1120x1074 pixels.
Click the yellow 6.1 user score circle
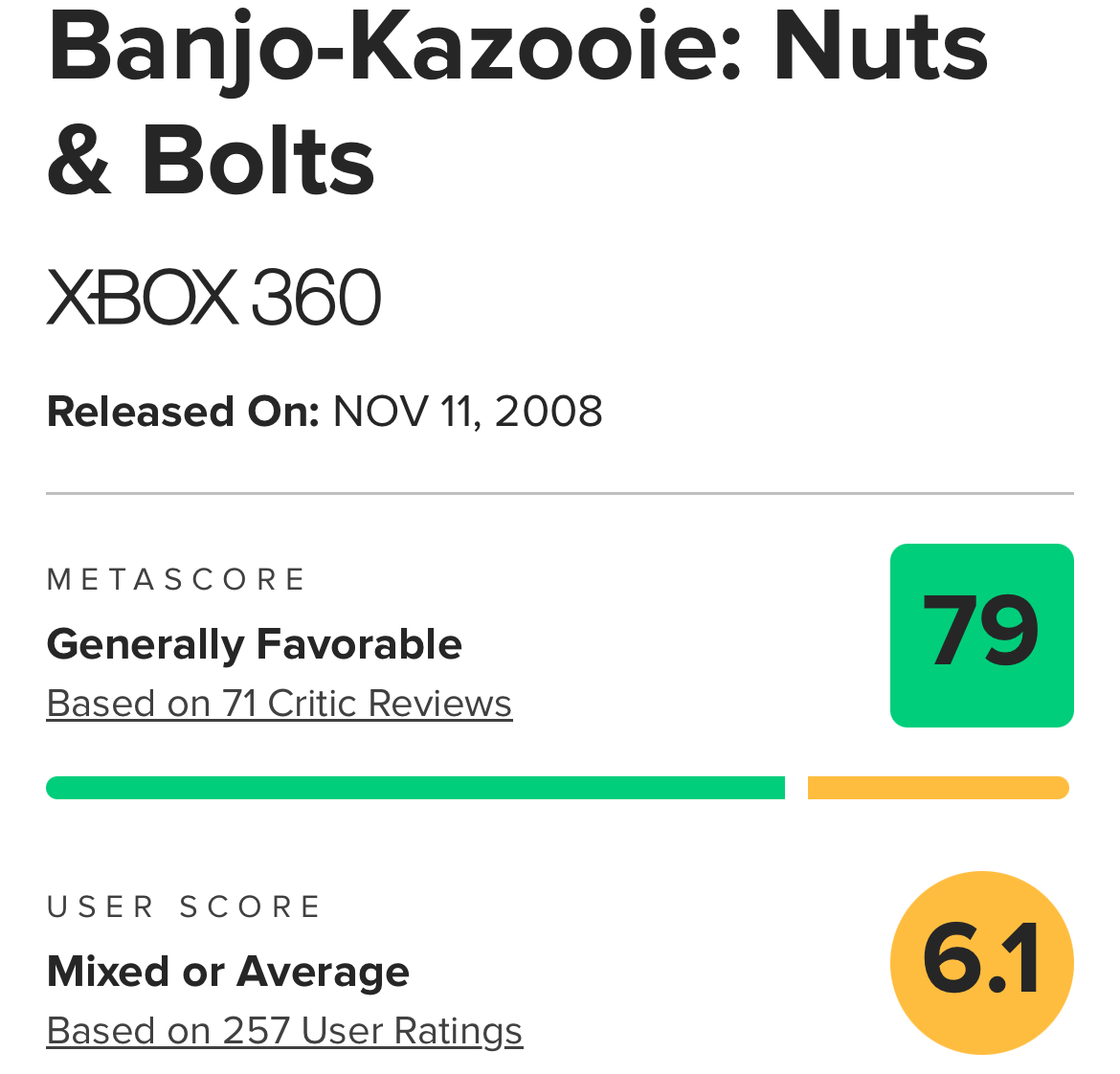click(x=981, y=963)
